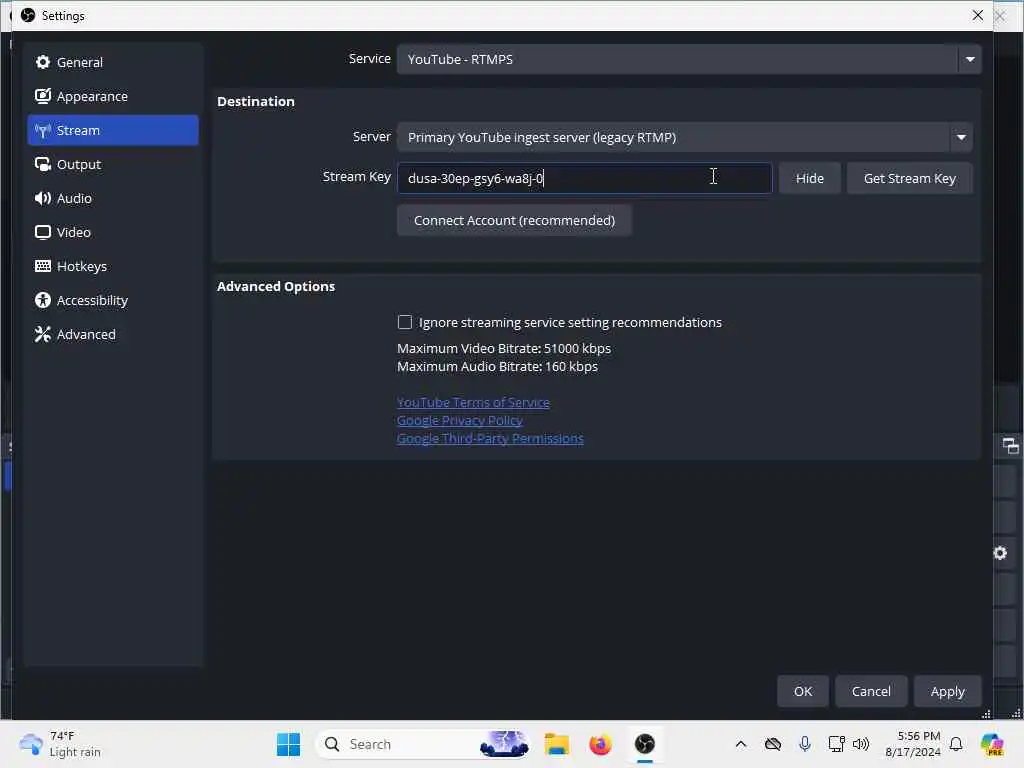Open Google Privacy Policy link
This screenshot has width=1024, height=768.
[x=460, y=421]
